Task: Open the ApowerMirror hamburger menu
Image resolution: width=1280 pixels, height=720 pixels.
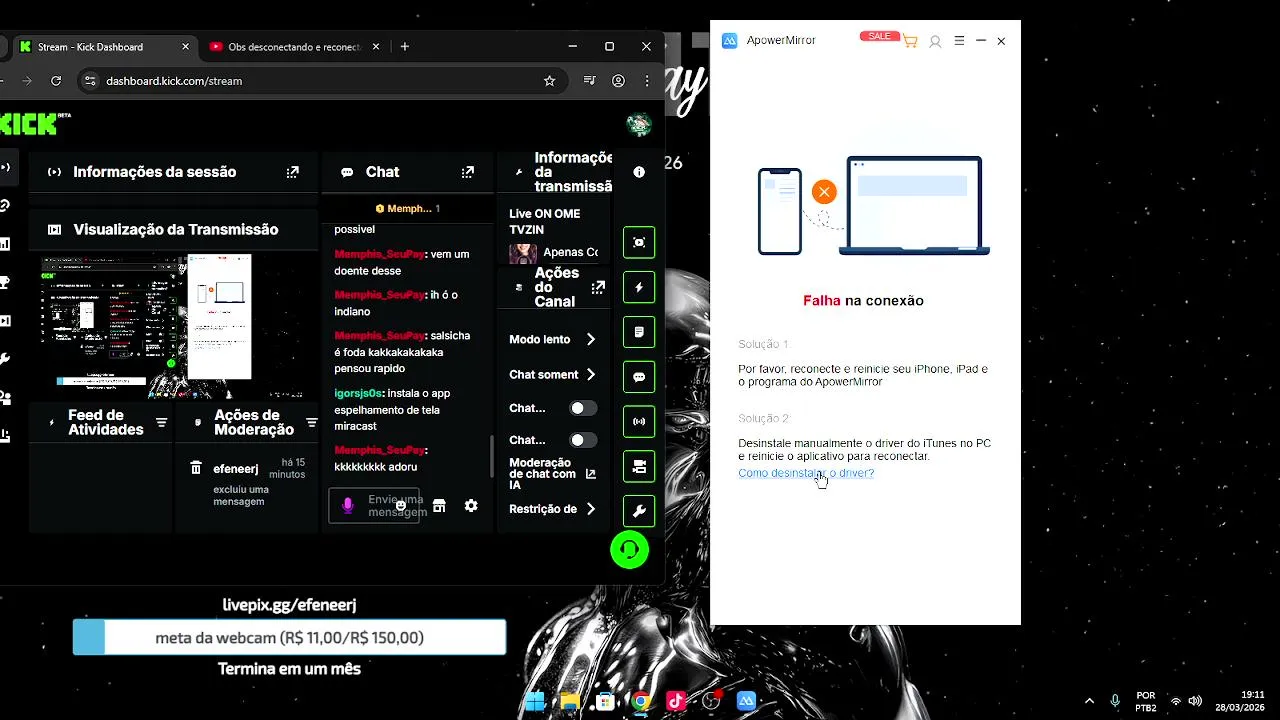Action: 959,41
